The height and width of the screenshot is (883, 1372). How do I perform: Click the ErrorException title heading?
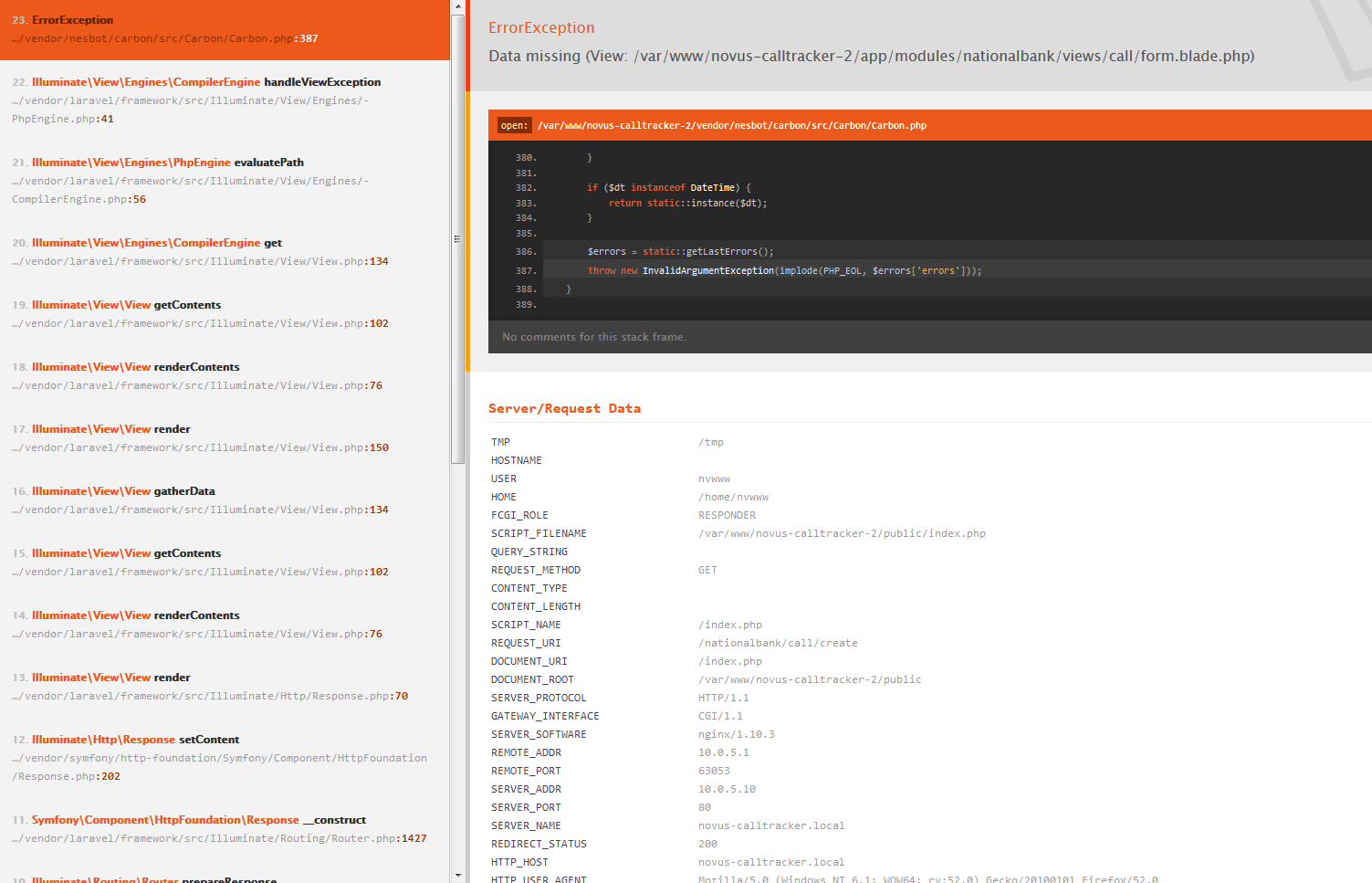(541, 27)
